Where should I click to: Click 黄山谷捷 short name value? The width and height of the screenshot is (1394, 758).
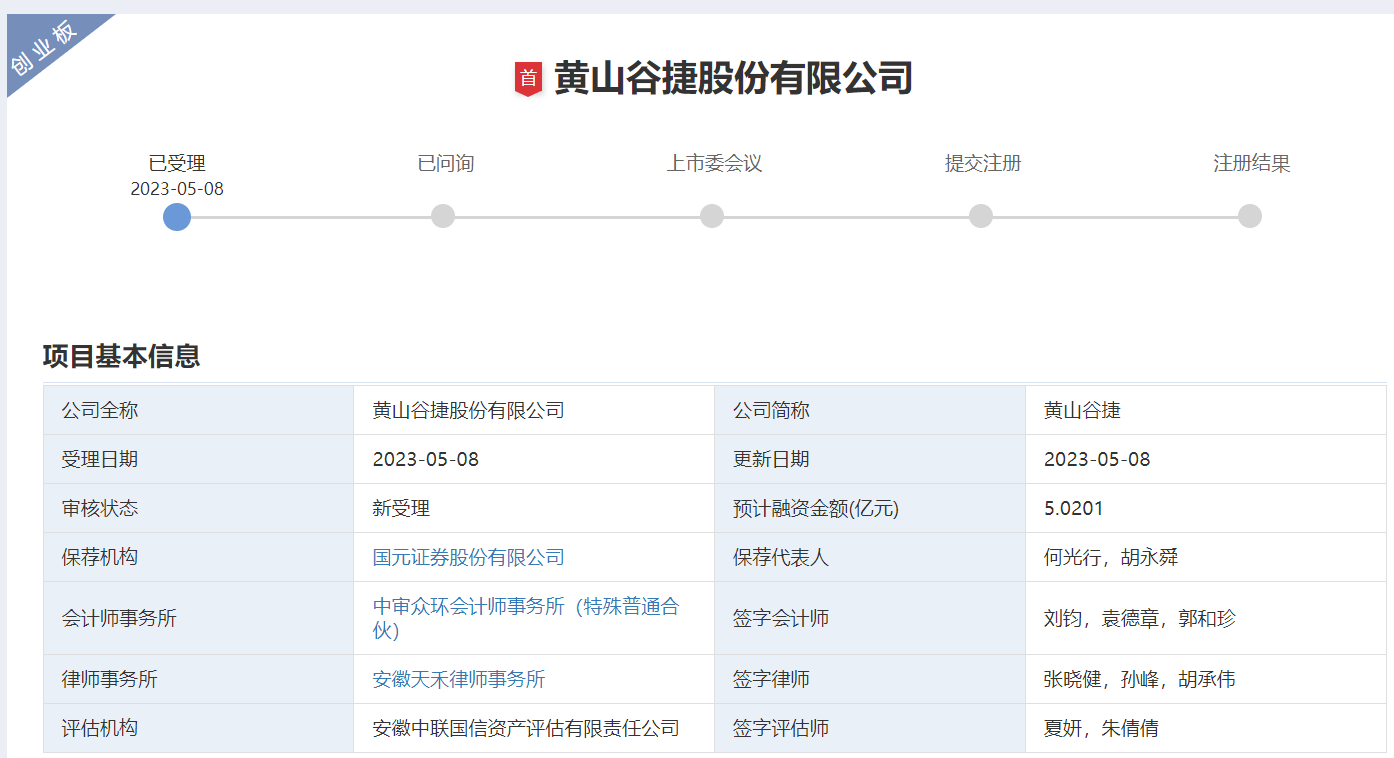1082,410
